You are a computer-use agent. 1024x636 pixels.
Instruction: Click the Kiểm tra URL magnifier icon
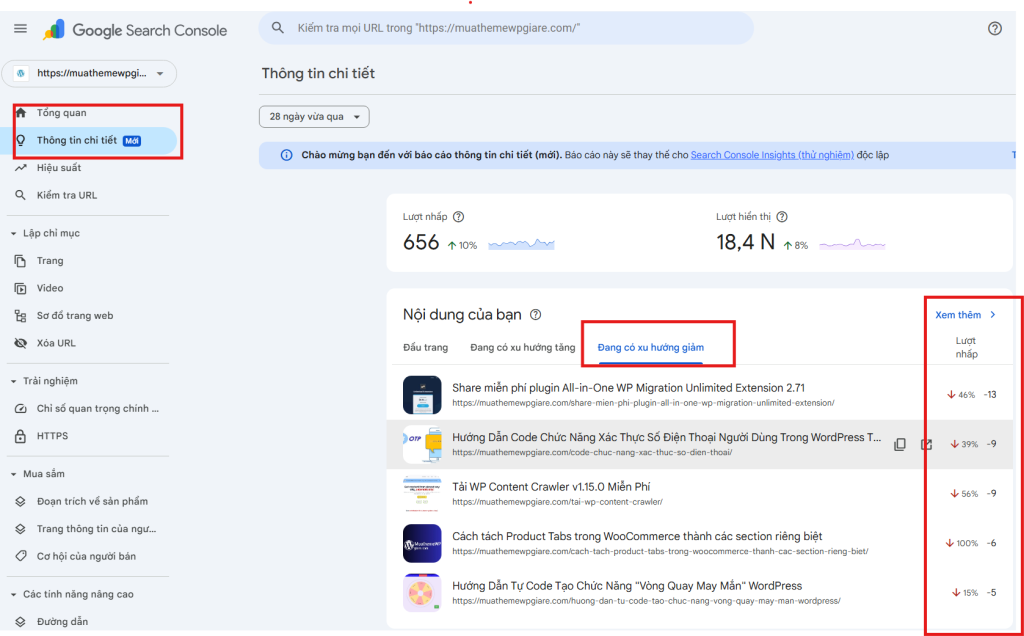[x=21, y=195]
